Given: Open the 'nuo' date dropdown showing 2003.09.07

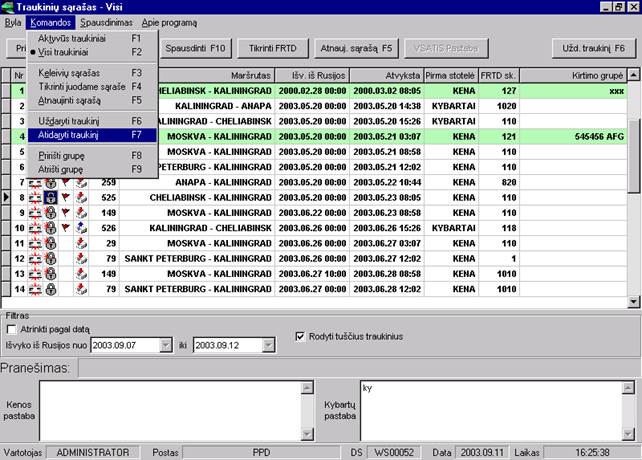Looking at the screenshot, I should pyautogui.click(x=165, y=345).
